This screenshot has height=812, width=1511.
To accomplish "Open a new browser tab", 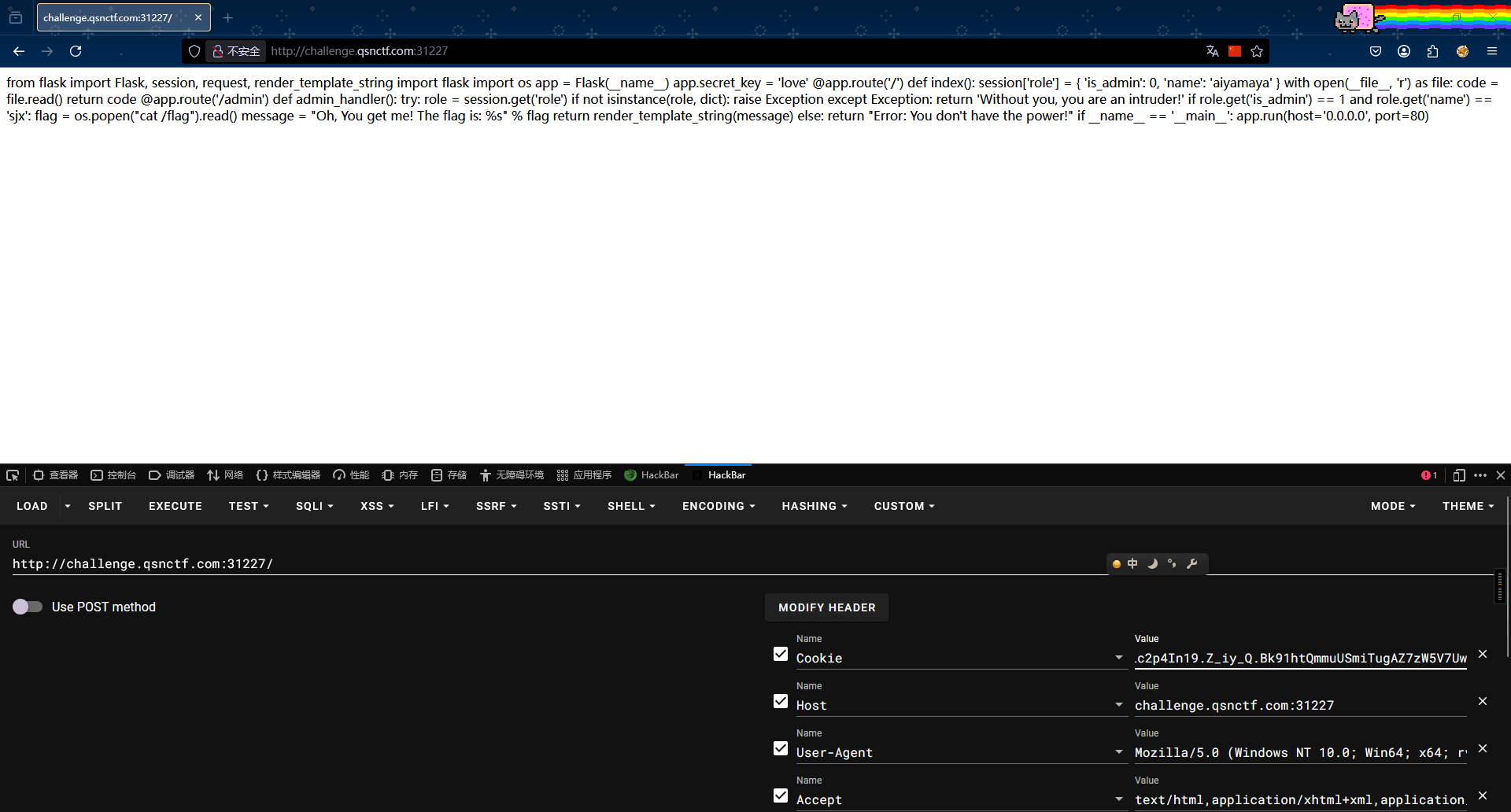I will point(227,17).
